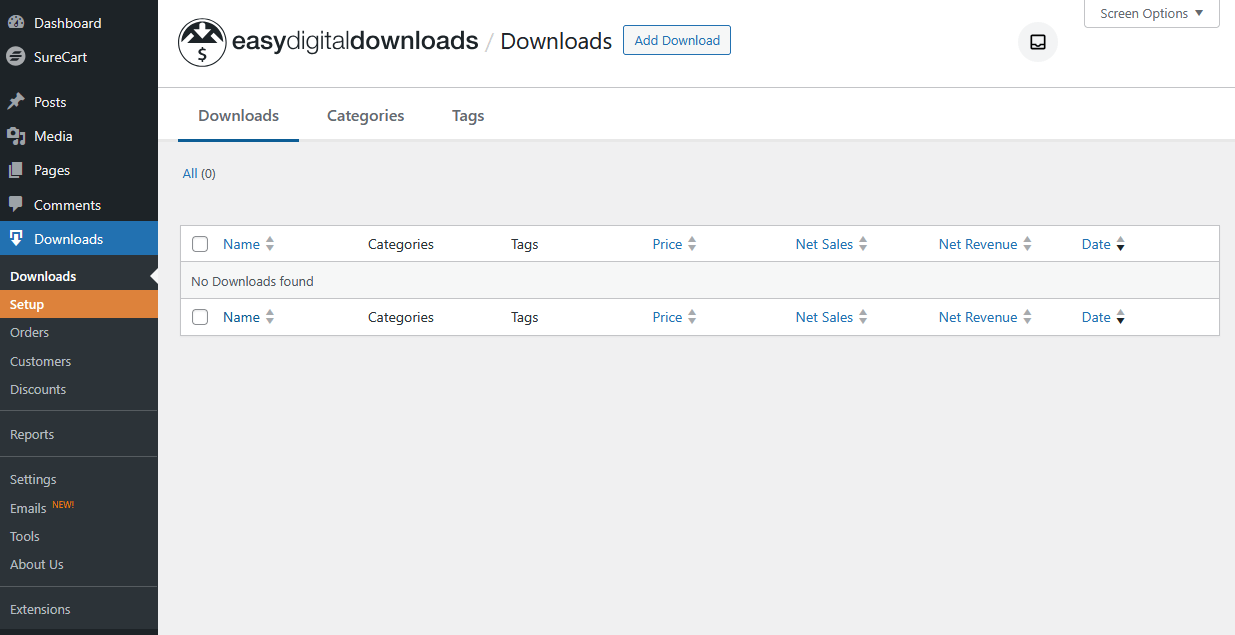This screenshot has width=1235, height=635.
Task: Click sort arrows next to bottom Name column
Action: 270,317
